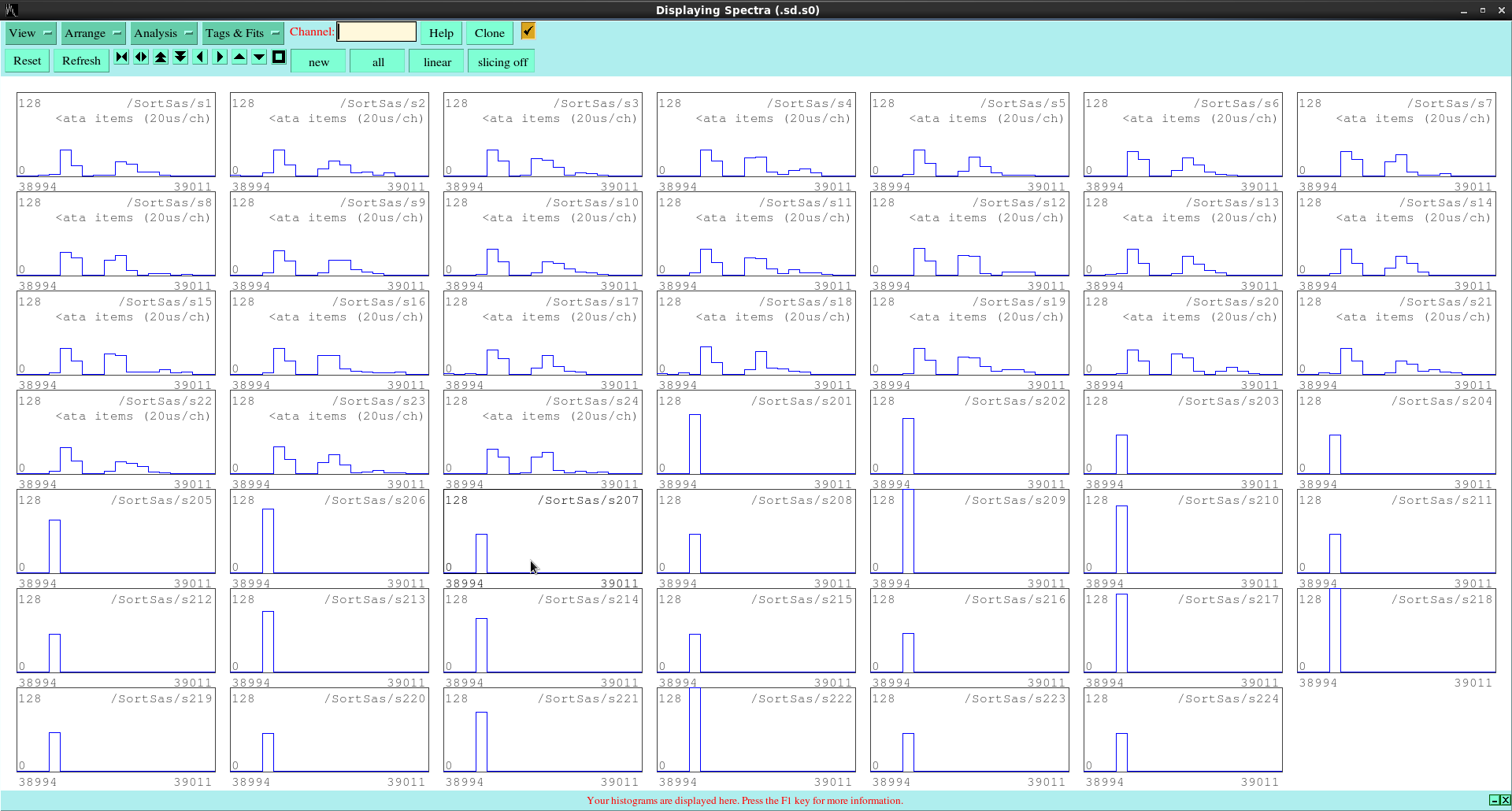This screenshot has width=1512, height=811.
Task: Select the /SortSas/s20 spectrum plot
Action: pos(1183,333)
